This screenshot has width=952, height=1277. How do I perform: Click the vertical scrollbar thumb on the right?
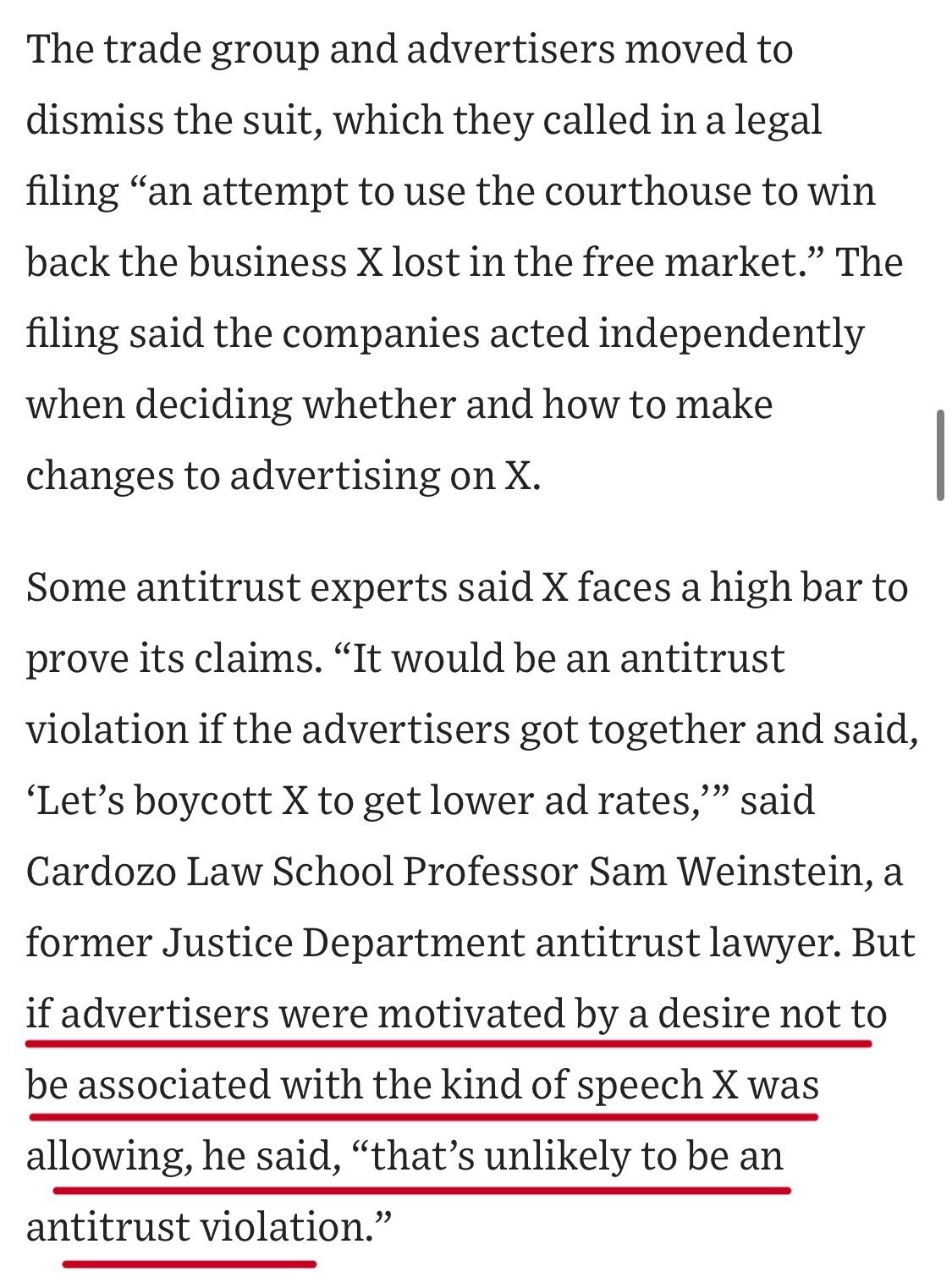point(940,455)
